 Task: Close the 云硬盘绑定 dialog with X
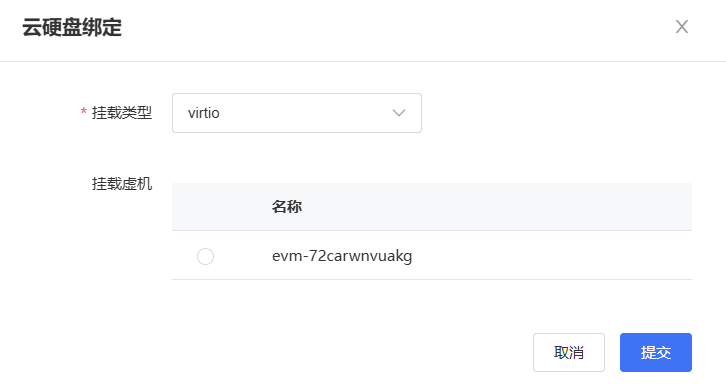pyautogui.click(x=682, y=27)
